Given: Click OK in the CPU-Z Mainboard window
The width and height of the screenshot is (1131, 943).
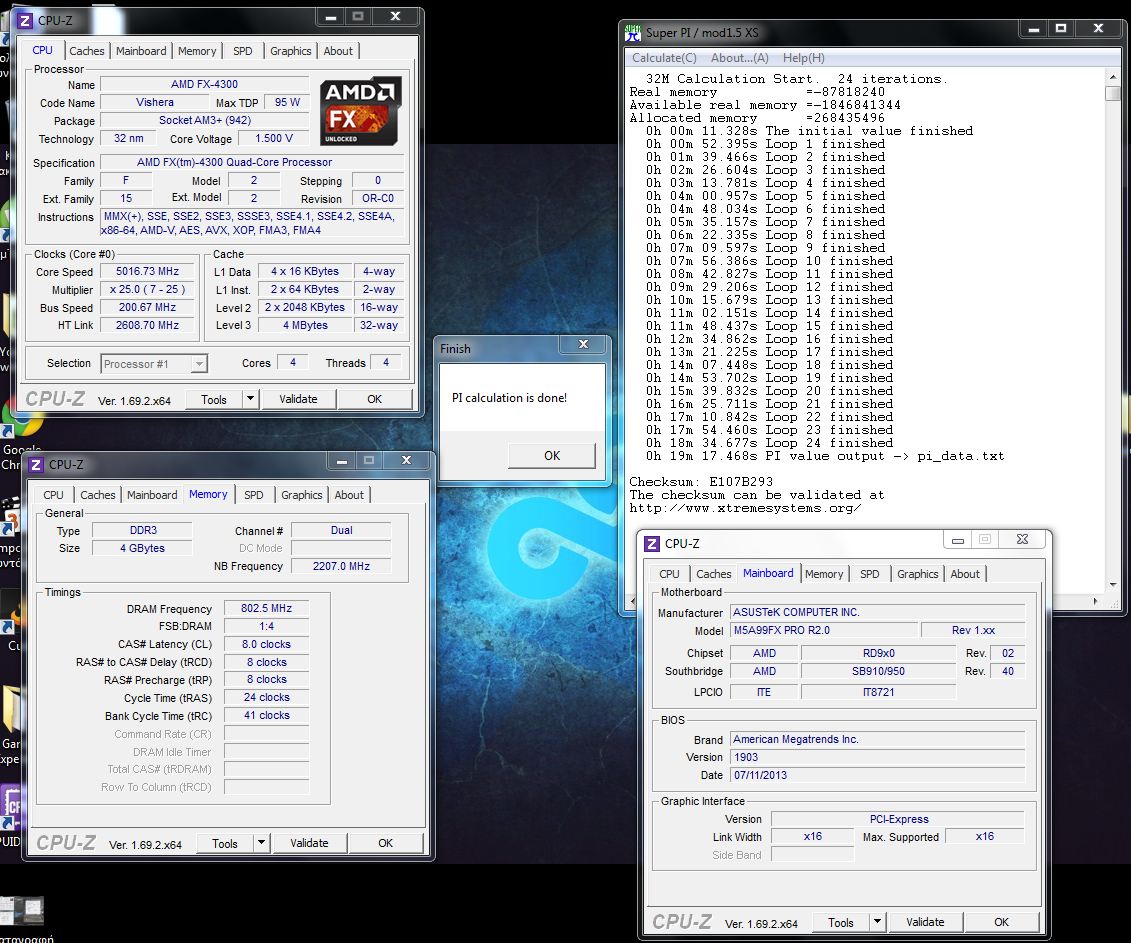Looking at the screenshot, I should [x=1001, y=922].
